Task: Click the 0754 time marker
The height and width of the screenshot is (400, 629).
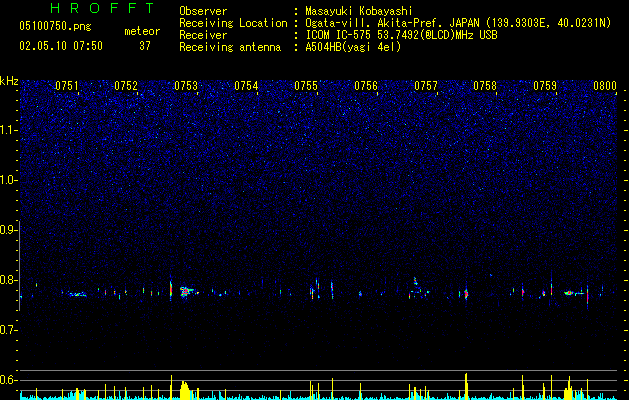Action: click(x=246, y=86)
